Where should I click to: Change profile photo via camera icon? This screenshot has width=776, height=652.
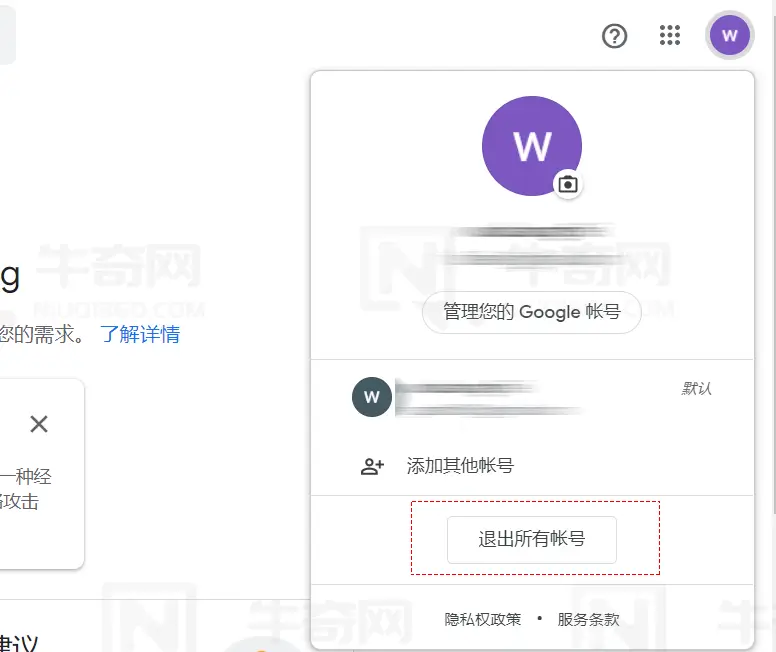(568, 185)
